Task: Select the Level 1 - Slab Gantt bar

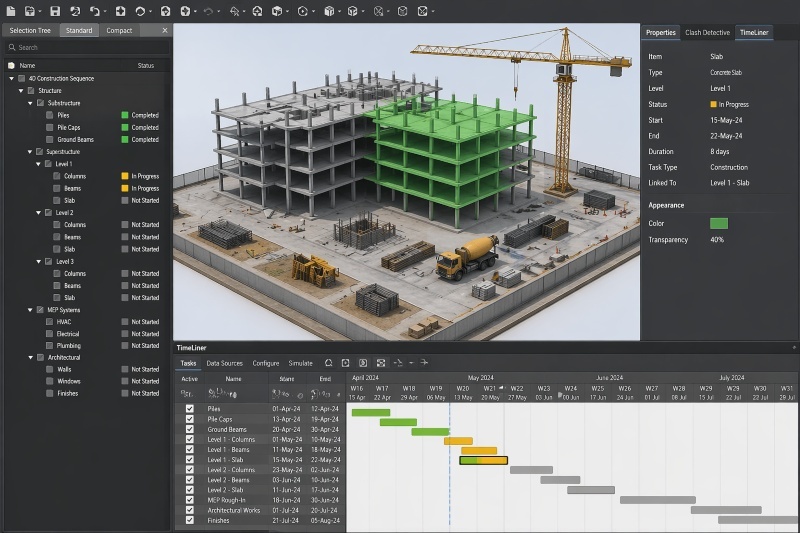Action: point(483,460)
